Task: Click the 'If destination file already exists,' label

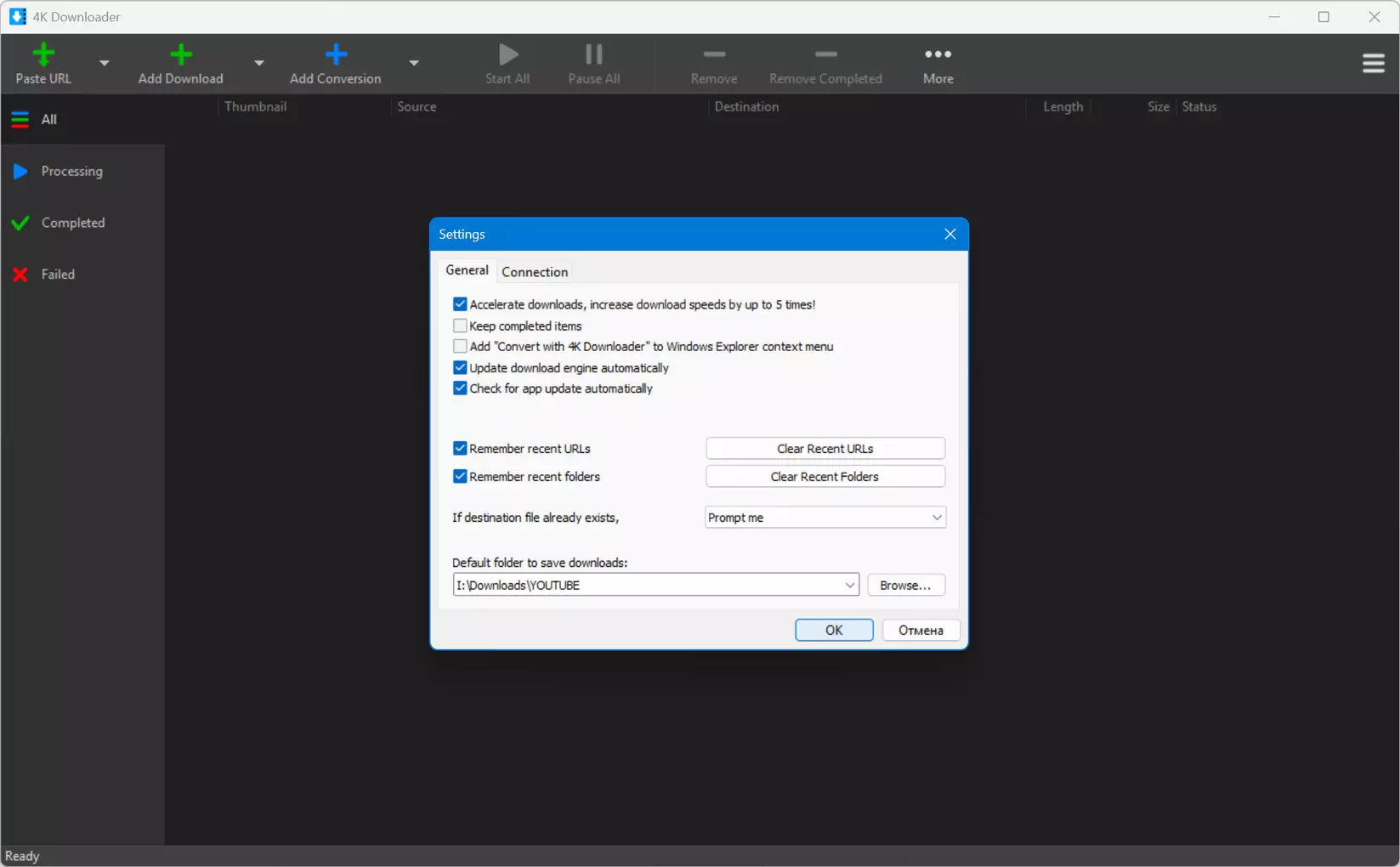Action: (x=536, y=518)
